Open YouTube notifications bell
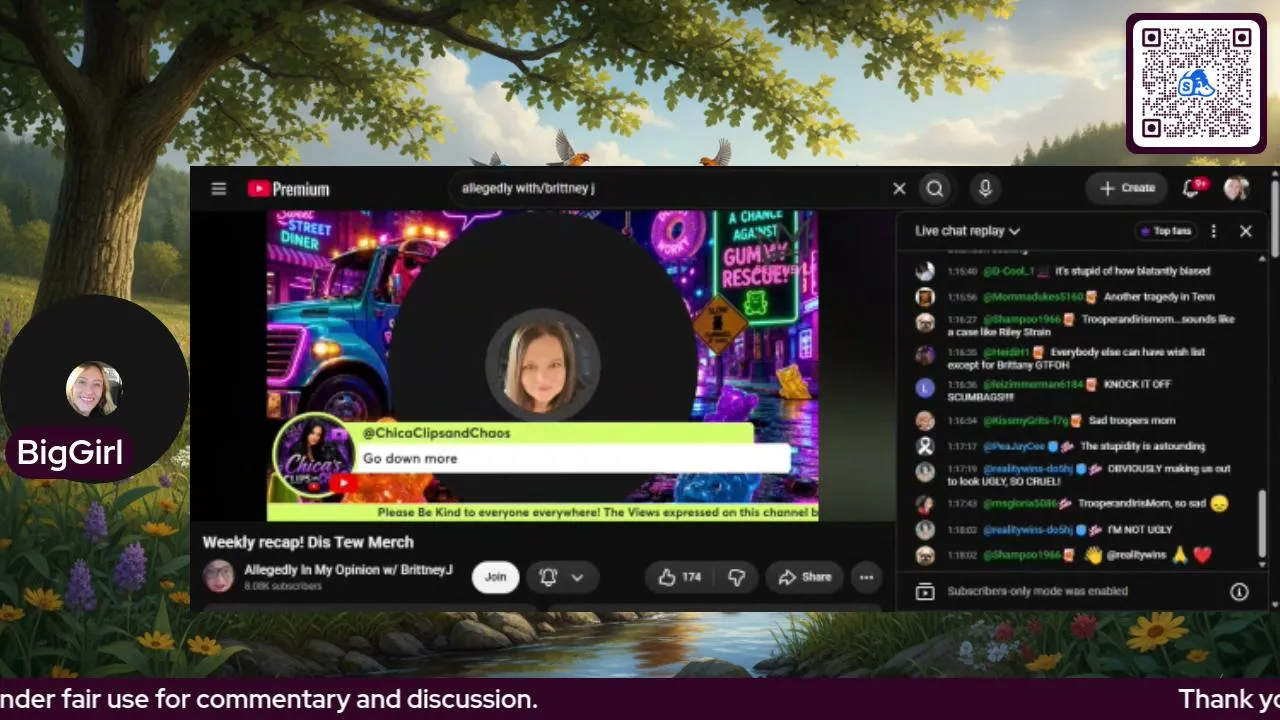This screenshot has width=1280, height=720. click(1192, 188)
